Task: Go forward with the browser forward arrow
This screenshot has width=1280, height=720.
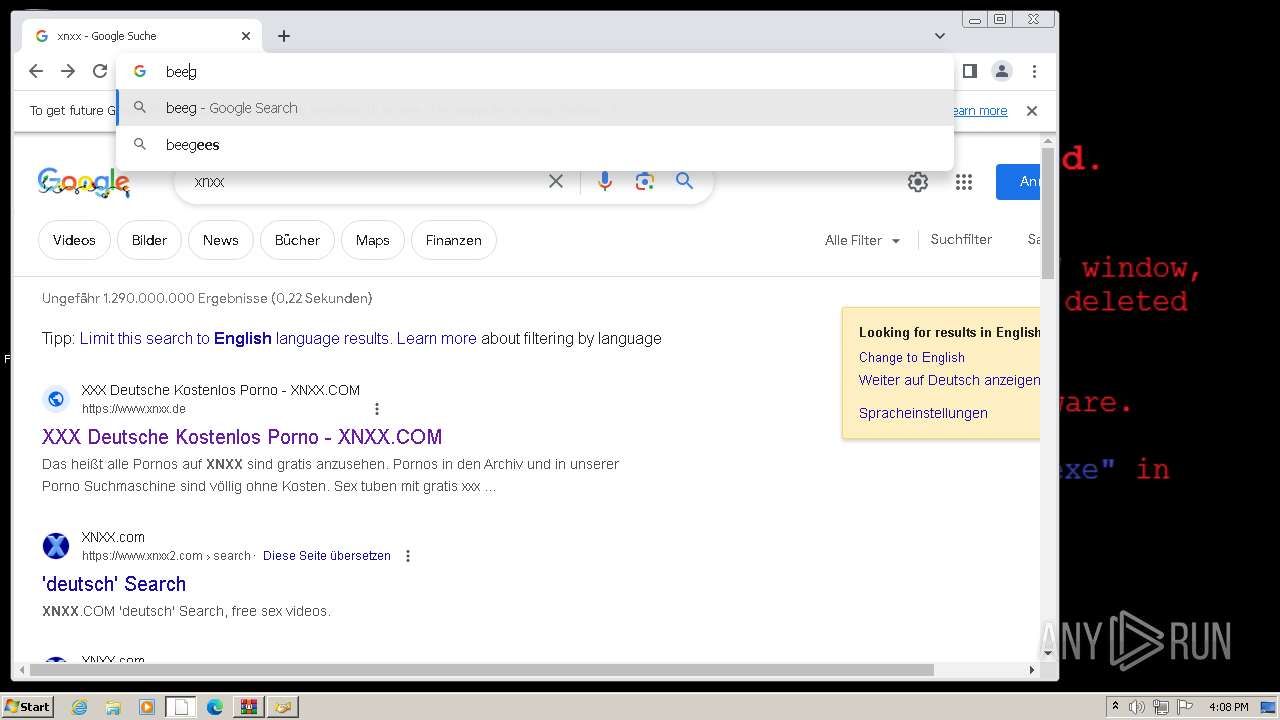Action: tap(68, 71)
